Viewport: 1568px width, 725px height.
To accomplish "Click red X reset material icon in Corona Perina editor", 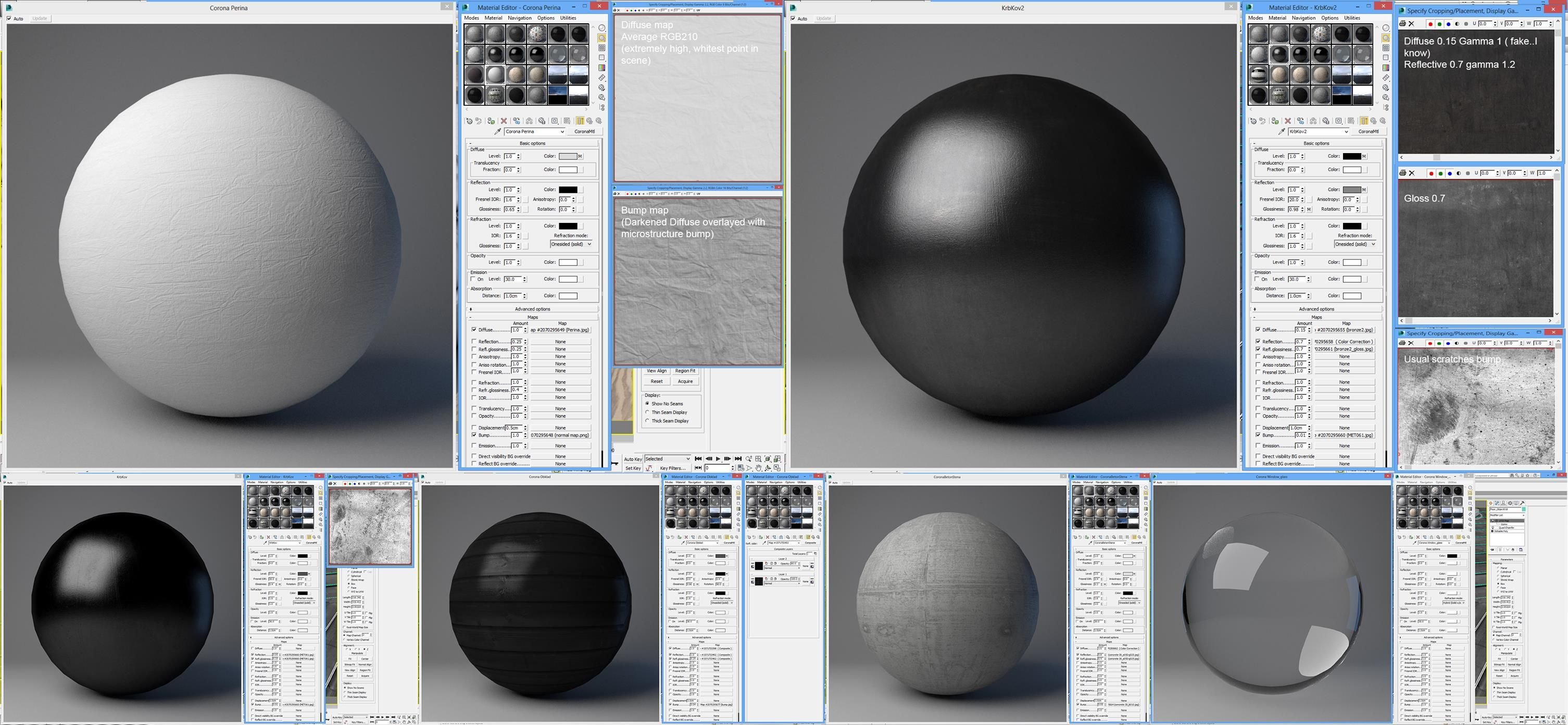I will [x=504, y=120].
